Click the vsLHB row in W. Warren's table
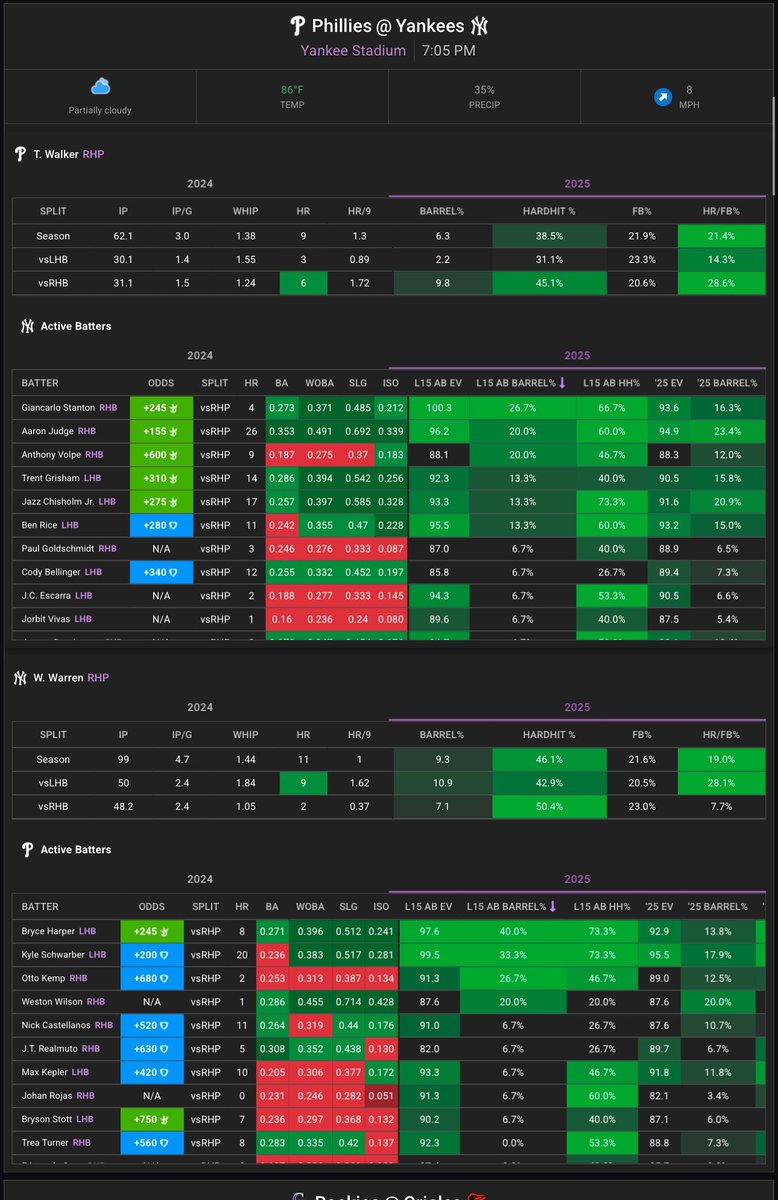 pos(389,782)
